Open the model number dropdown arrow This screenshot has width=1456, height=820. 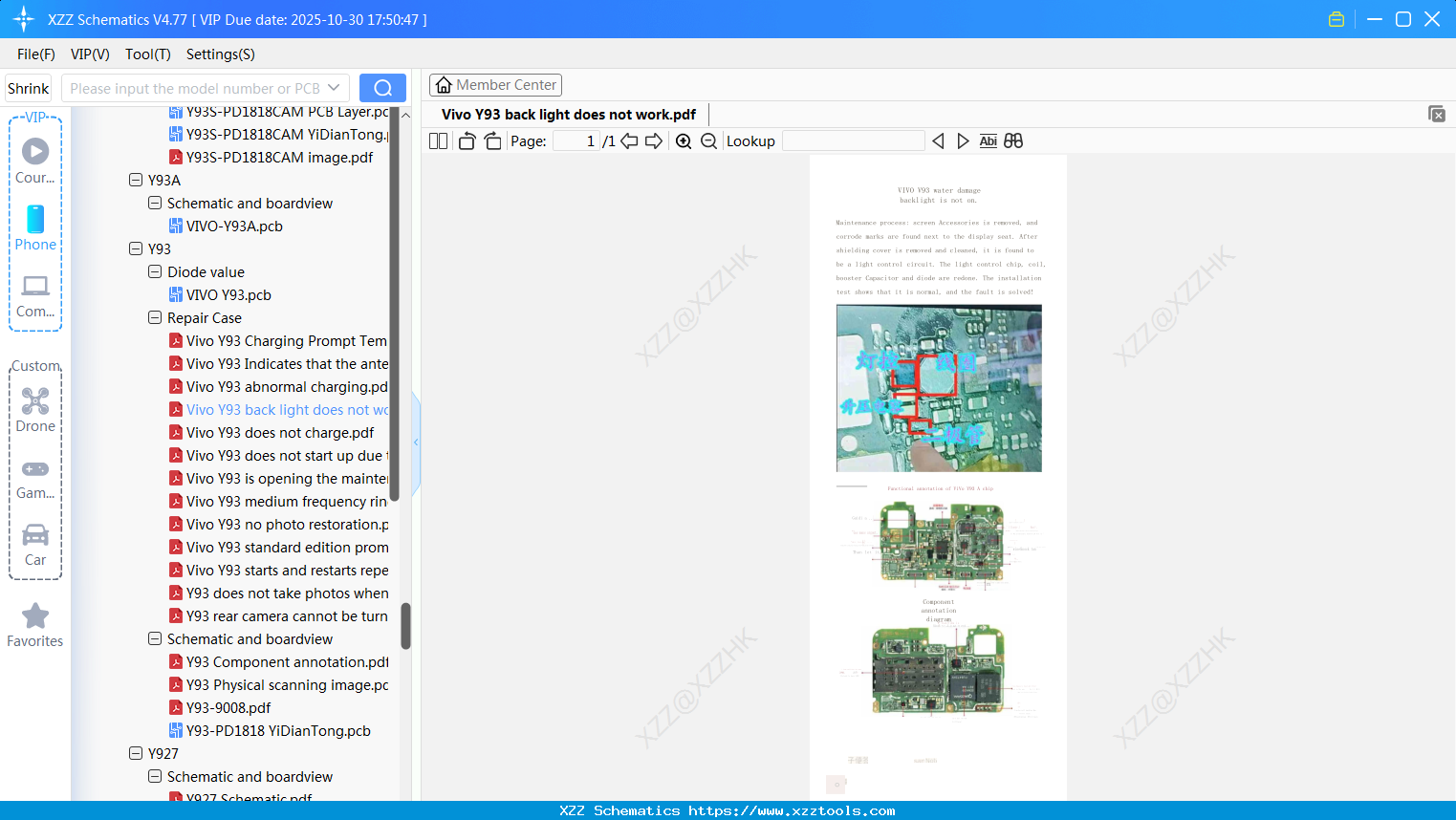[x=334, y=88]
